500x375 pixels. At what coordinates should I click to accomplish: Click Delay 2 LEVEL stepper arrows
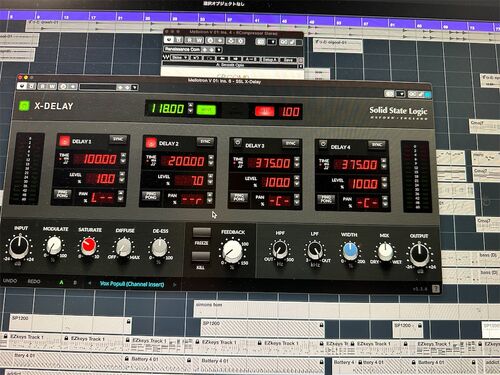210,179
